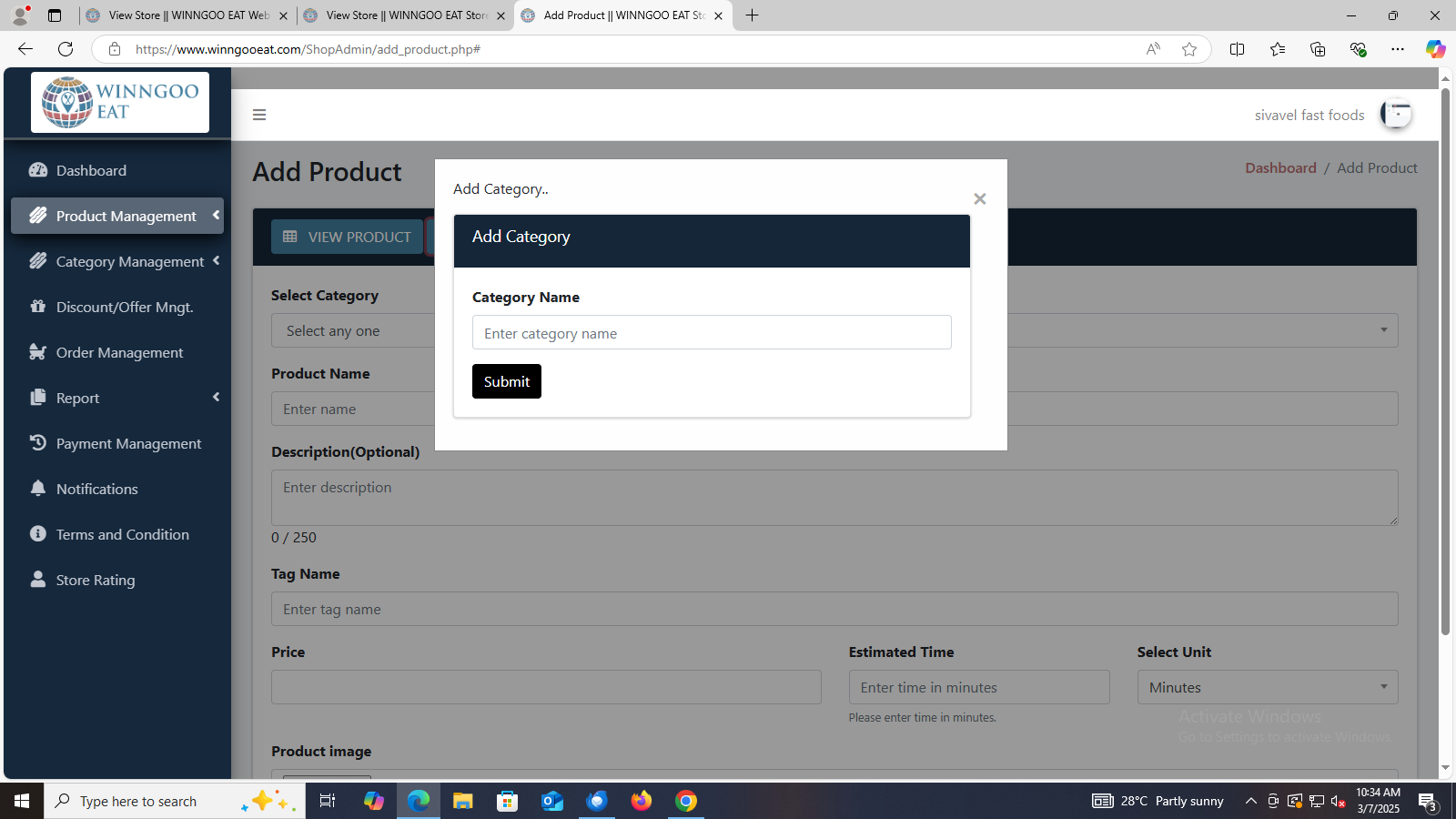Click the Payment Management history icon

pos(37,443)
